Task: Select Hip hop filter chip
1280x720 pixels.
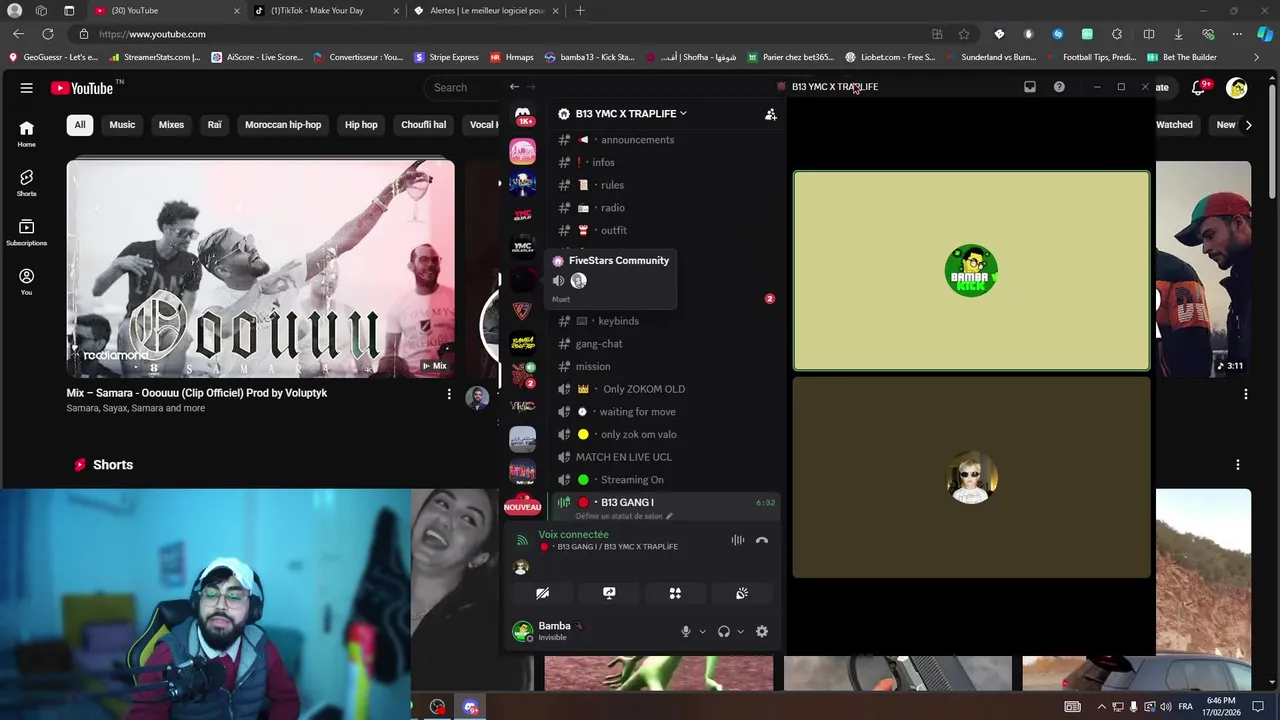Action: [x=361, y=125]
